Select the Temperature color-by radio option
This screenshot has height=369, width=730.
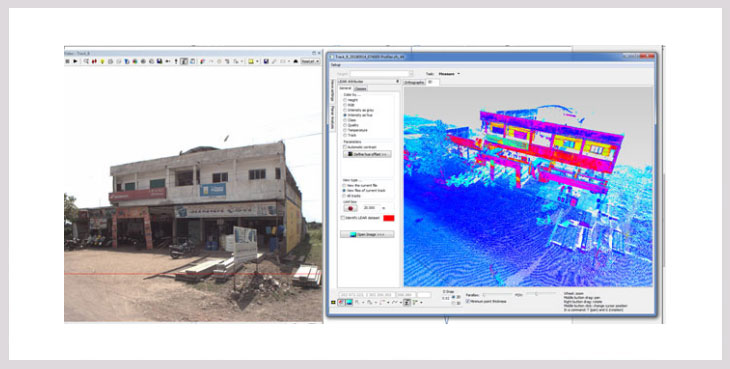point(345,130)
